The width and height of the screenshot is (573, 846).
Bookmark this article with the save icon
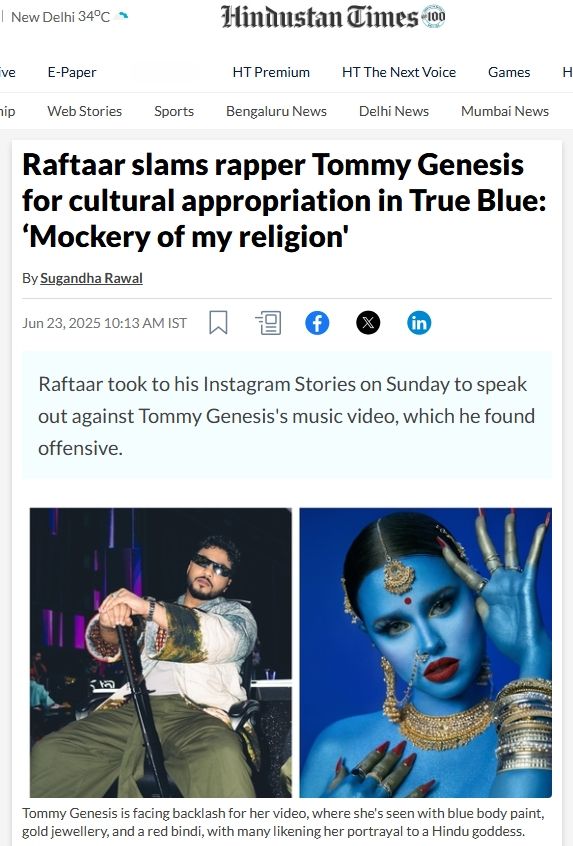(x=218, y=323)
